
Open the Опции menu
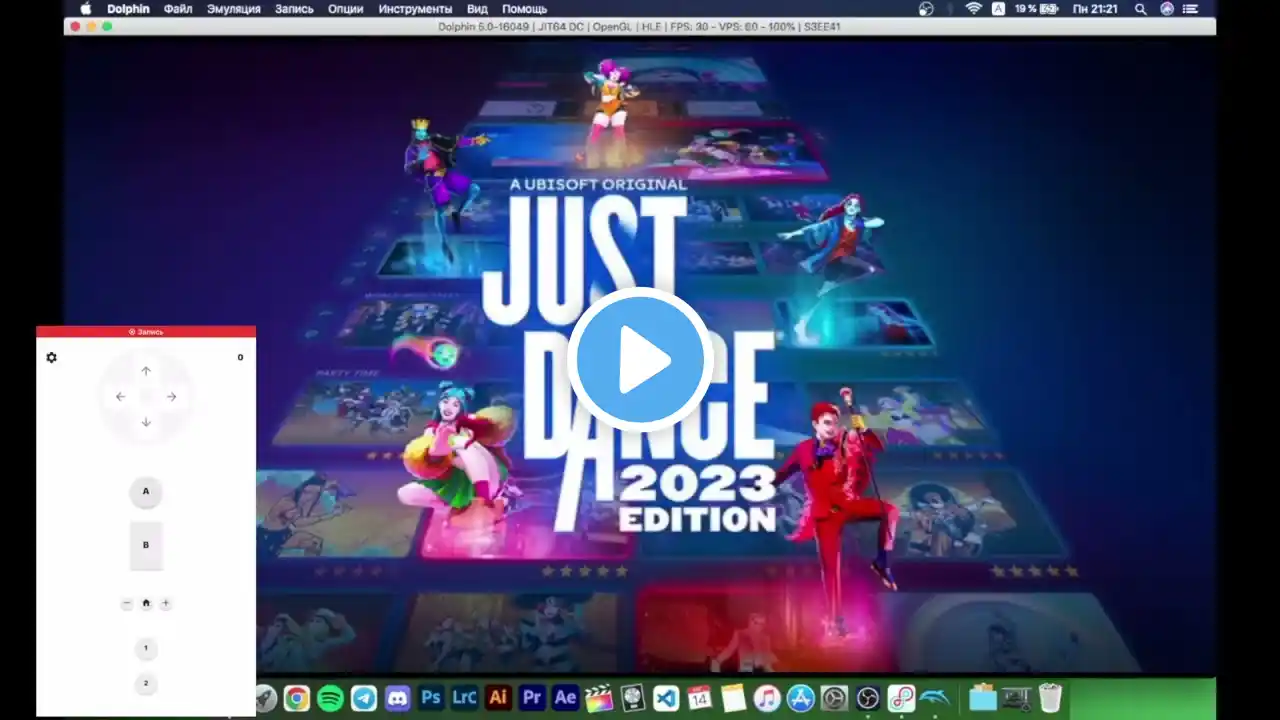[346, 9]
